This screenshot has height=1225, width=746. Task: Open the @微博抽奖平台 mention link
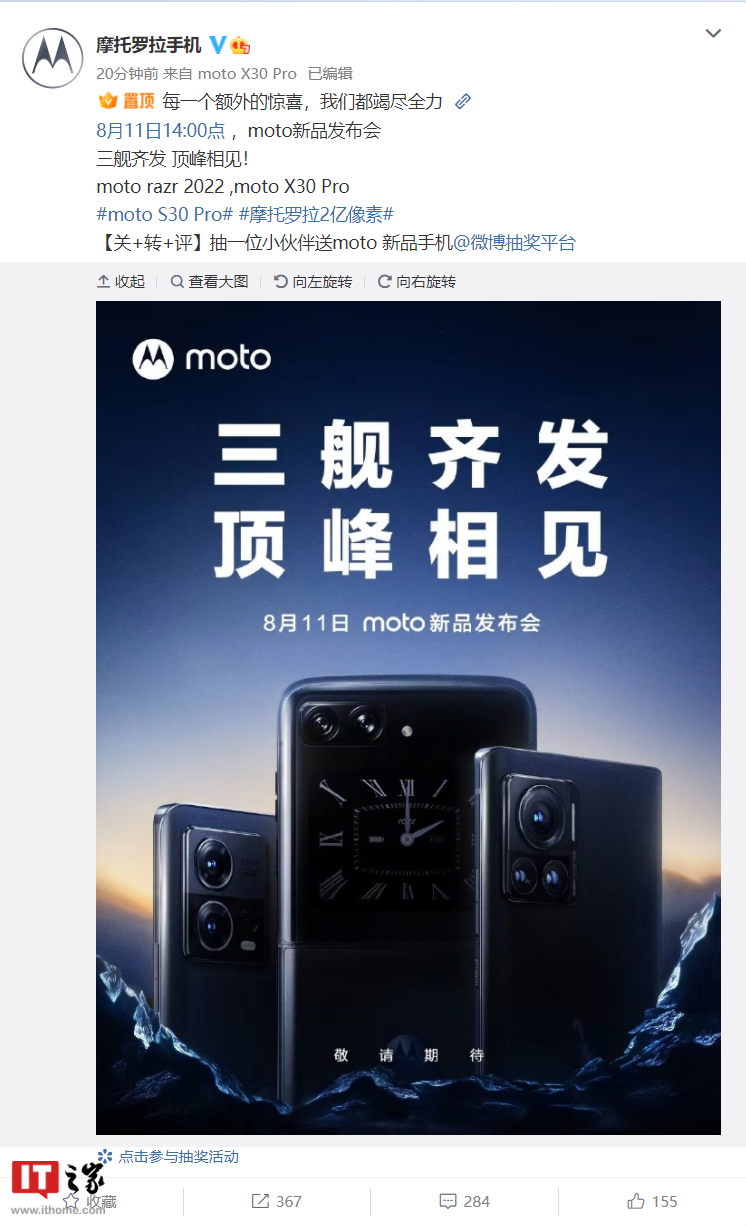coord(515,242)
